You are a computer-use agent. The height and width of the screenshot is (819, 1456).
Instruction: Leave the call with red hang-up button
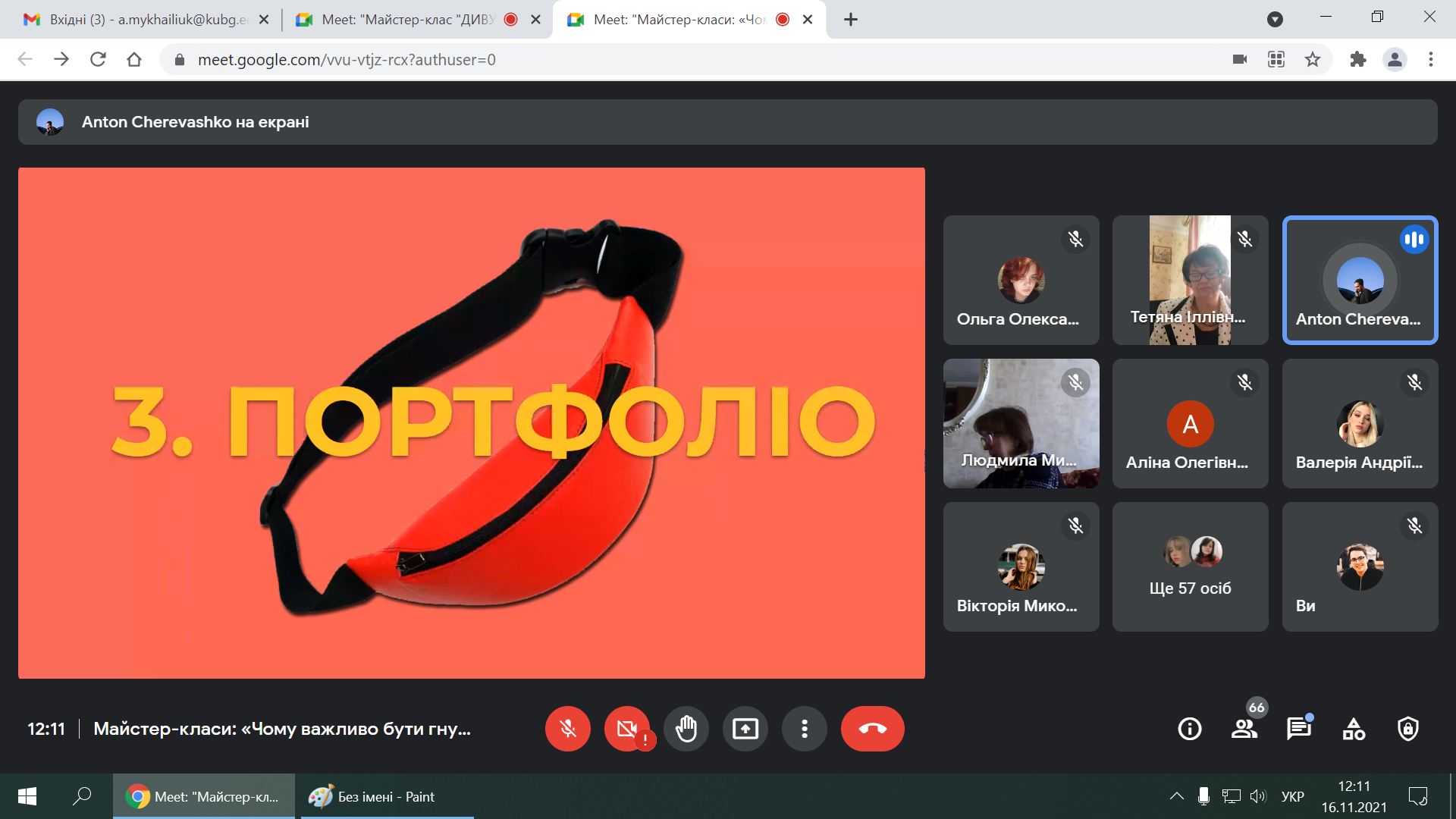coord(872,729)
